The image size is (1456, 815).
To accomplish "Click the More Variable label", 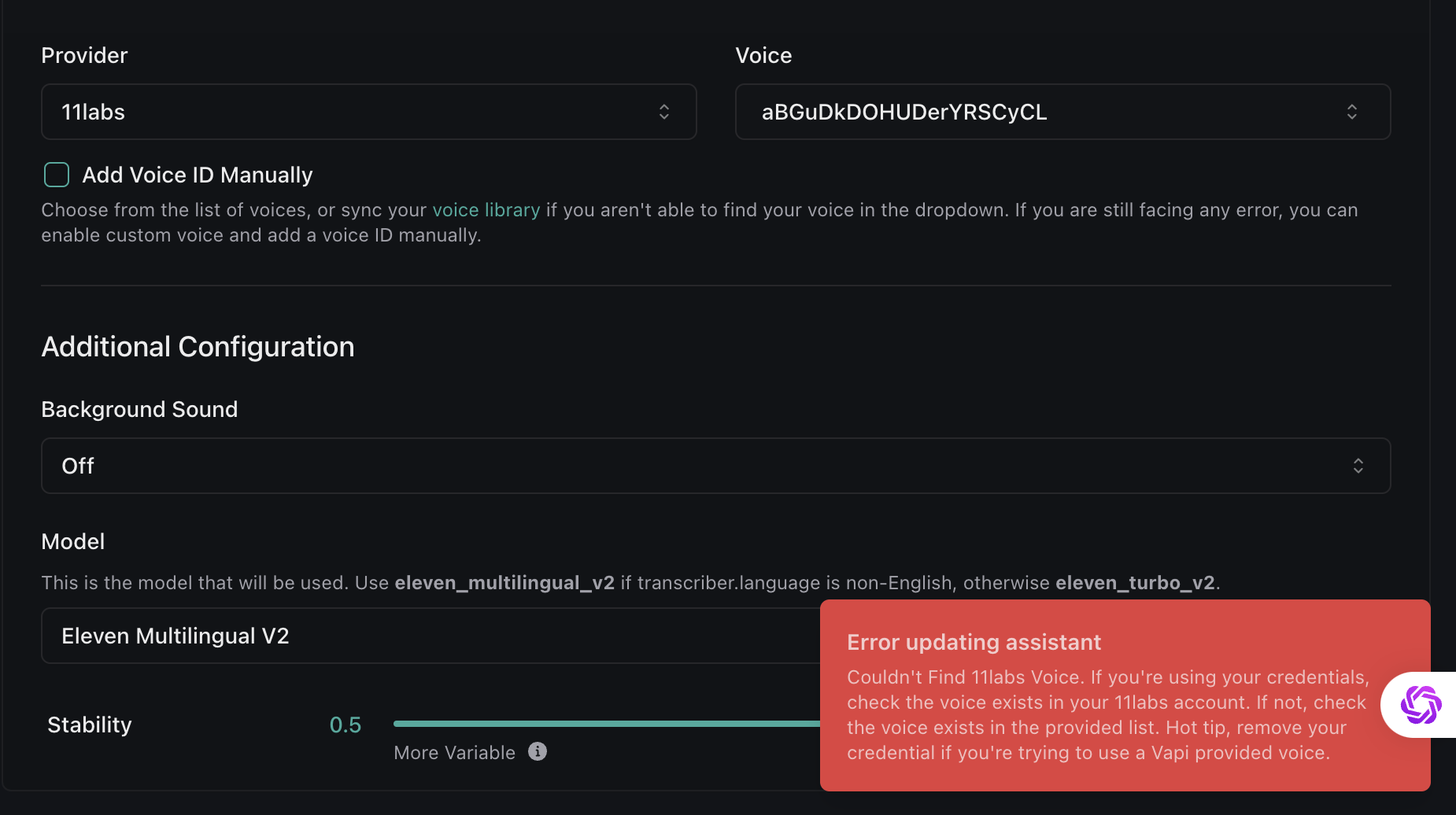I will coord(454,753).
